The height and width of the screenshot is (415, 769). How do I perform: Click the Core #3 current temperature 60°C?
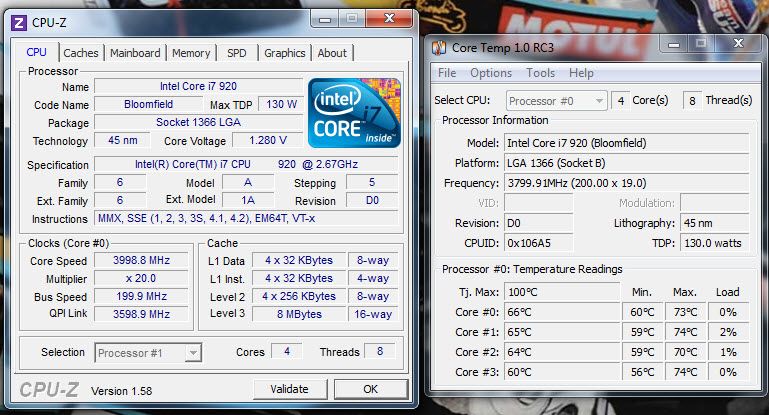(x=562, y=372)
